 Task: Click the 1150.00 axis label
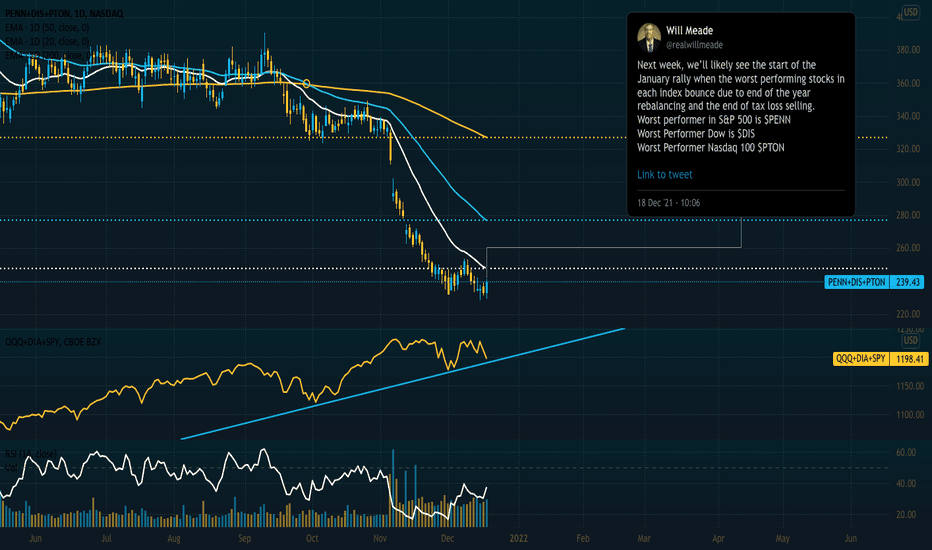pyautogui.click(x=910, y=386)
